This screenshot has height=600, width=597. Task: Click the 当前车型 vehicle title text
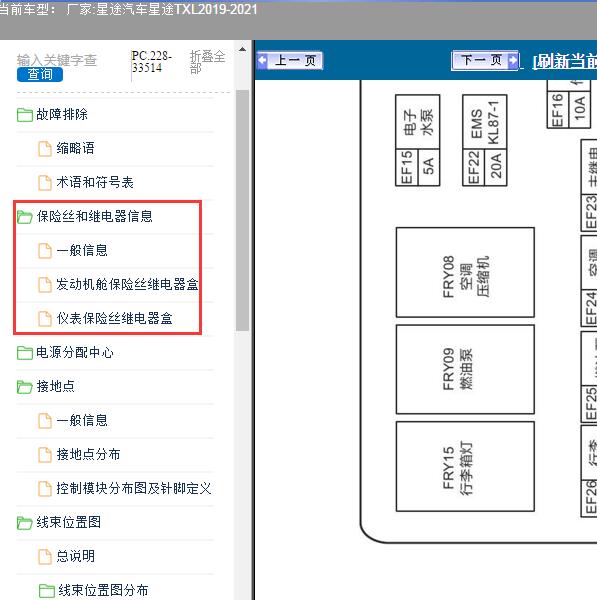click(x=129, y=9)
